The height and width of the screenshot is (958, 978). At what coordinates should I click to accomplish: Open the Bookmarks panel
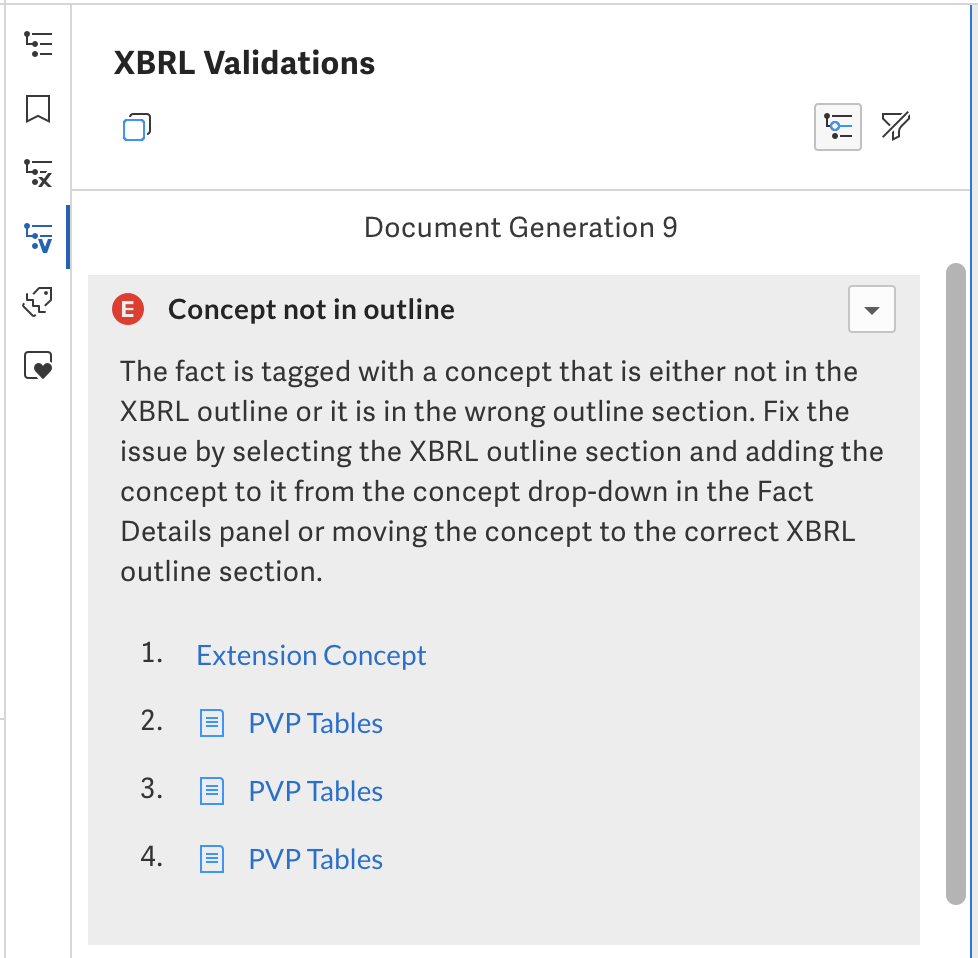point(38,110)
